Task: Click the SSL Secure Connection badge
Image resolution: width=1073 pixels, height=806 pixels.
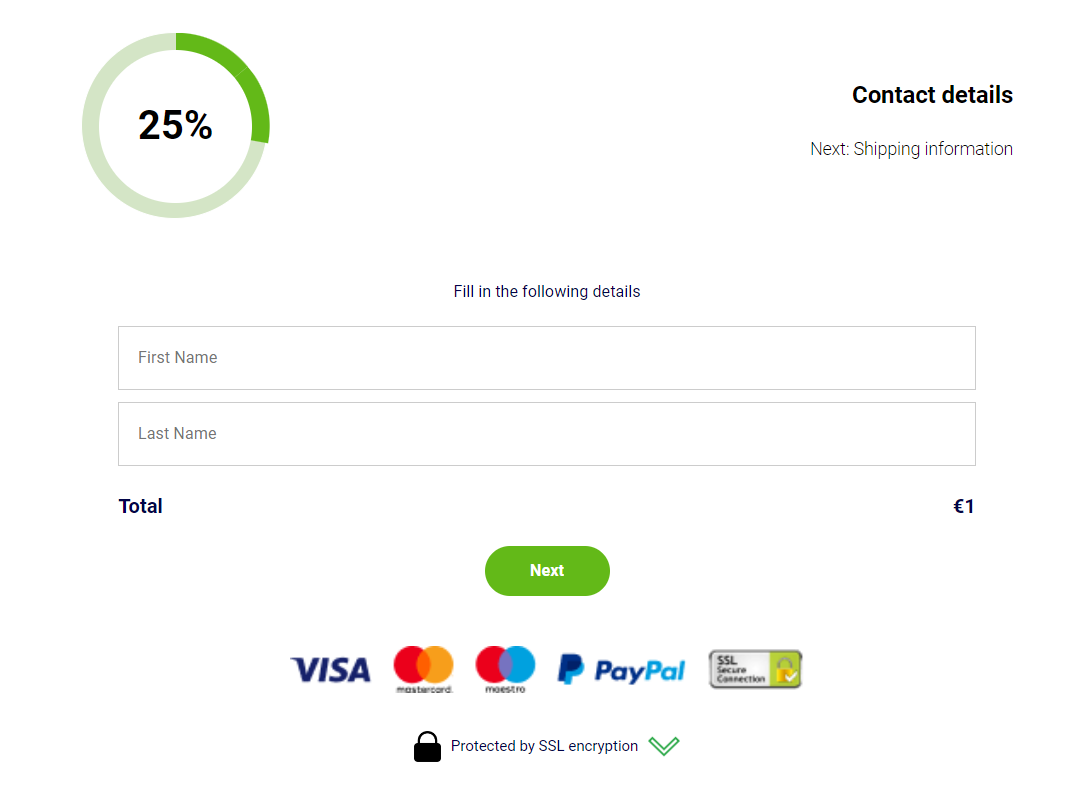Action: (755, 669)
